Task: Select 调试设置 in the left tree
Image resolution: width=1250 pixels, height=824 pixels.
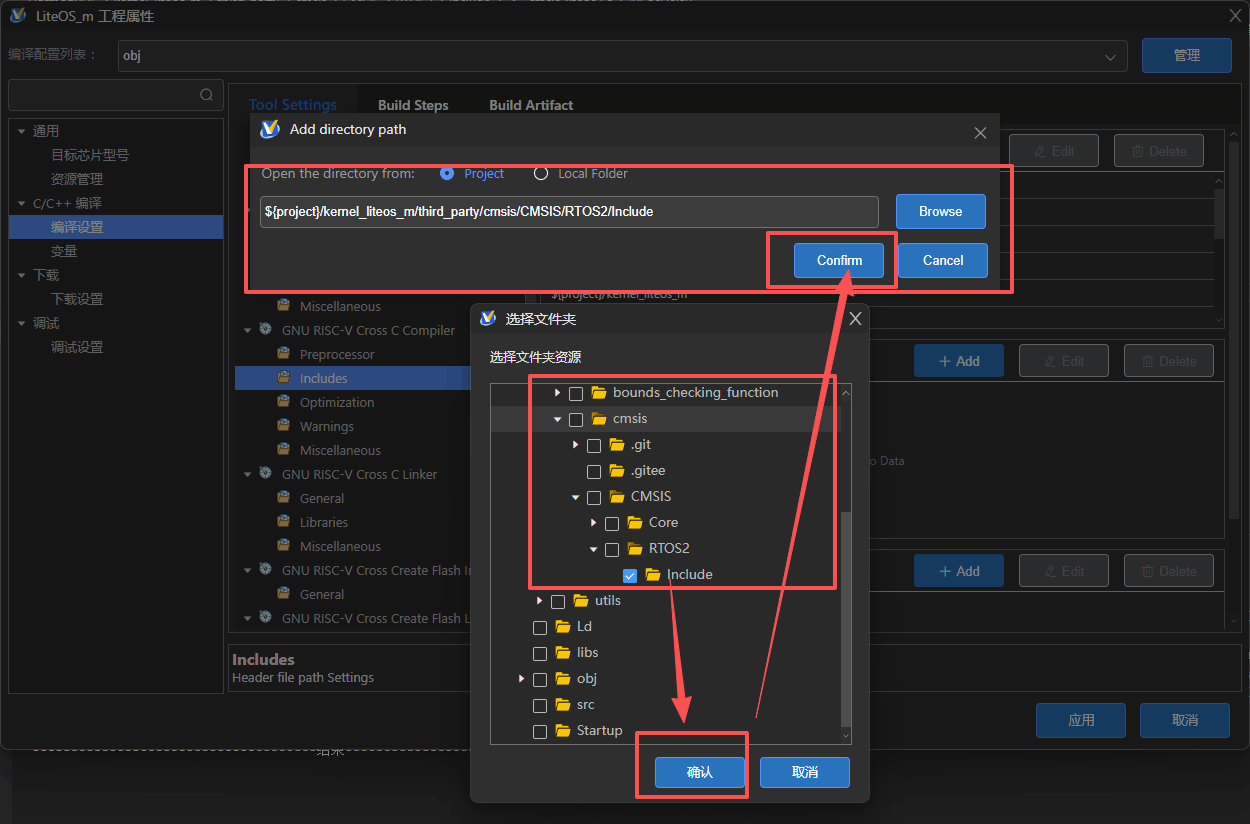Action: [77, 347]
